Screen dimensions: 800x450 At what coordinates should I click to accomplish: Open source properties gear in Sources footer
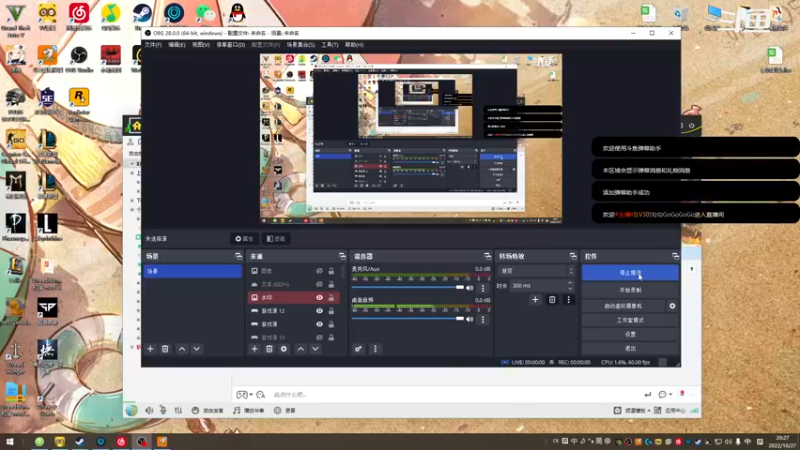click(x=284, y=349)
